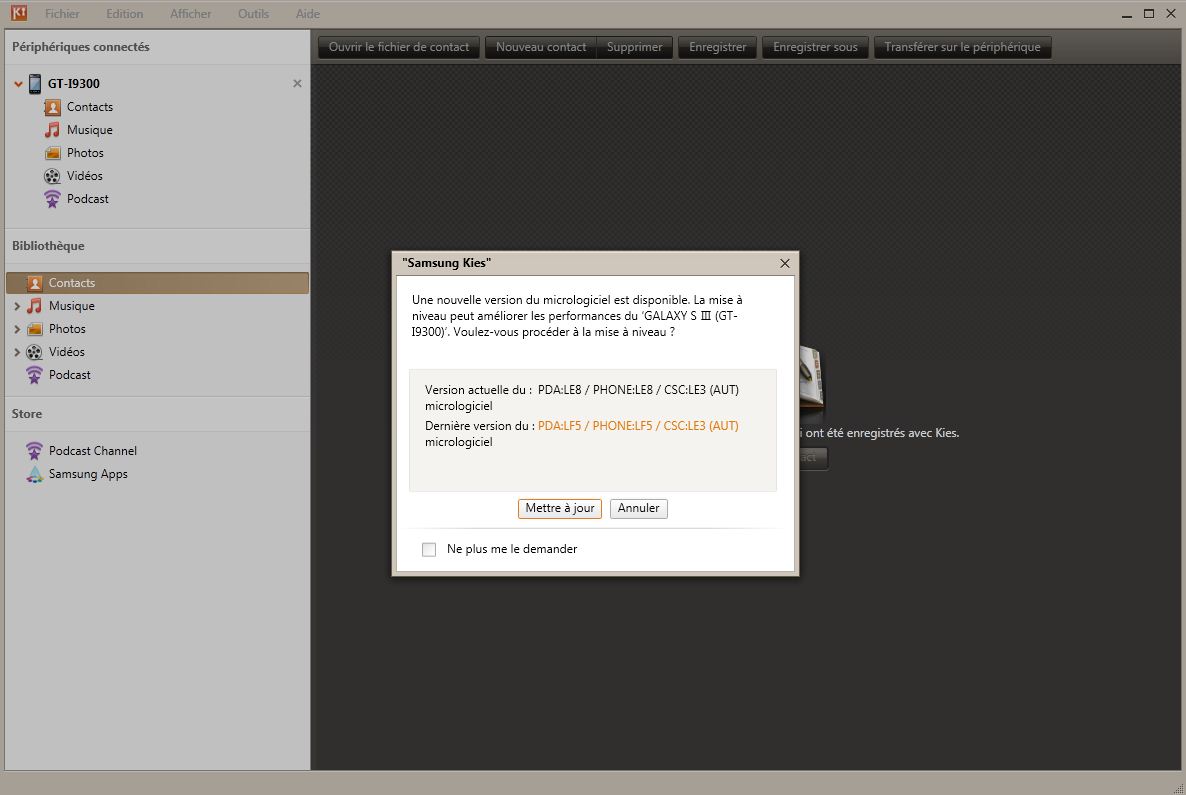The image size is (1186, 795).
Task: Click the Podcast Channel icon in Store
Action: pyautogui.click(x=35, y=451)
